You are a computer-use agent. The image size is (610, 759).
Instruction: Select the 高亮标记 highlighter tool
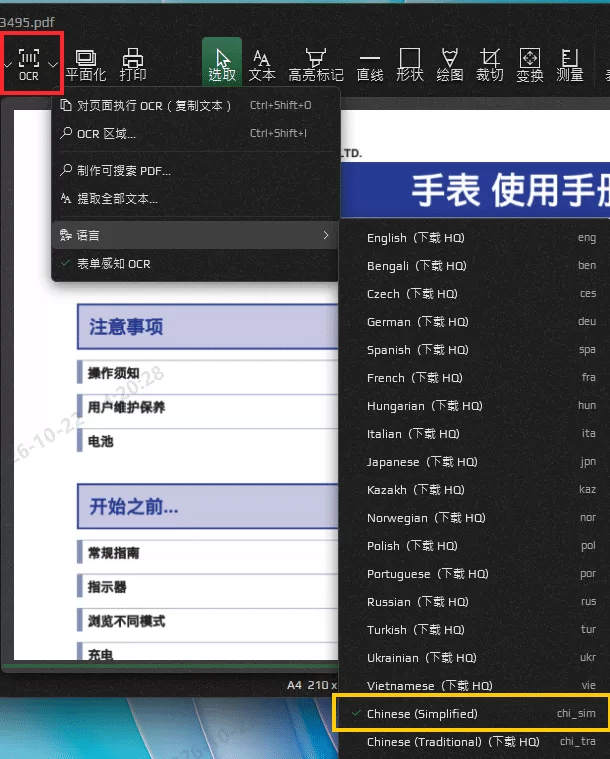coord(316,65)
